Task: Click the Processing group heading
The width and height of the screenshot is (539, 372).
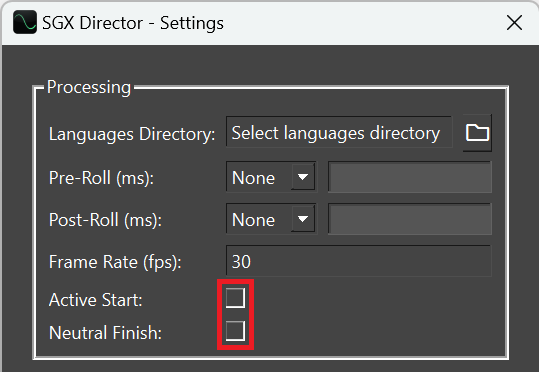Action: 89,87
